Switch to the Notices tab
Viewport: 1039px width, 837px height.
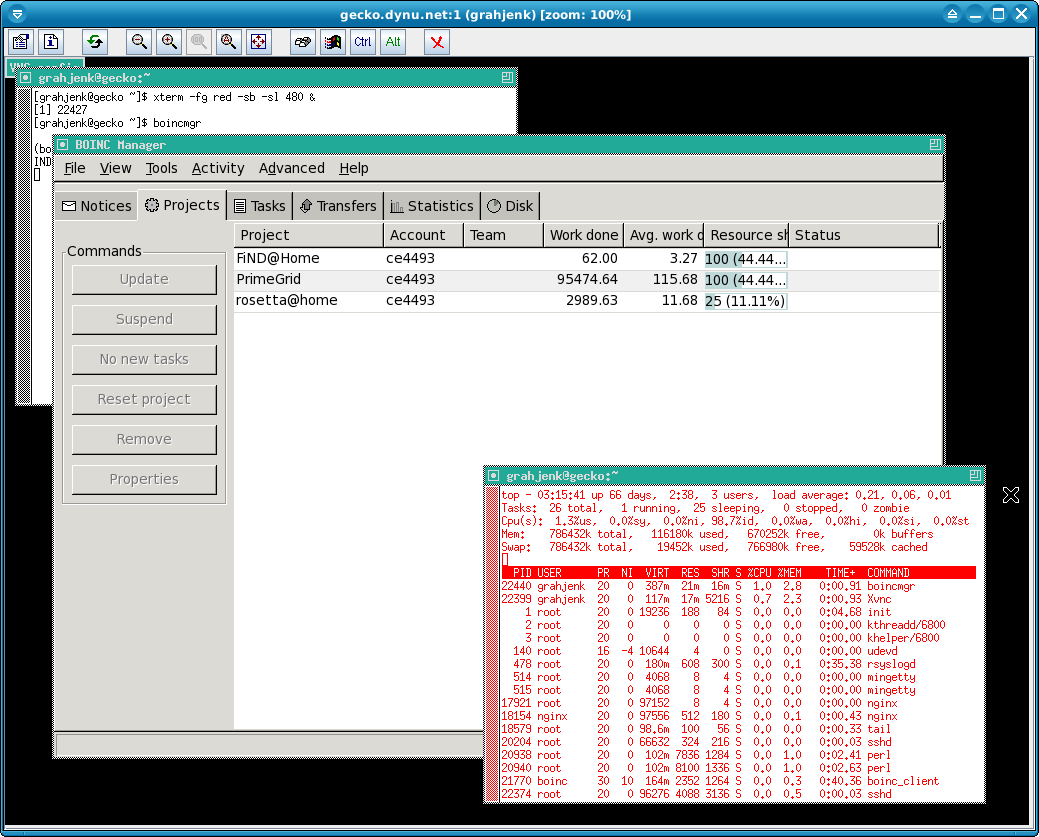pos(97,206)
